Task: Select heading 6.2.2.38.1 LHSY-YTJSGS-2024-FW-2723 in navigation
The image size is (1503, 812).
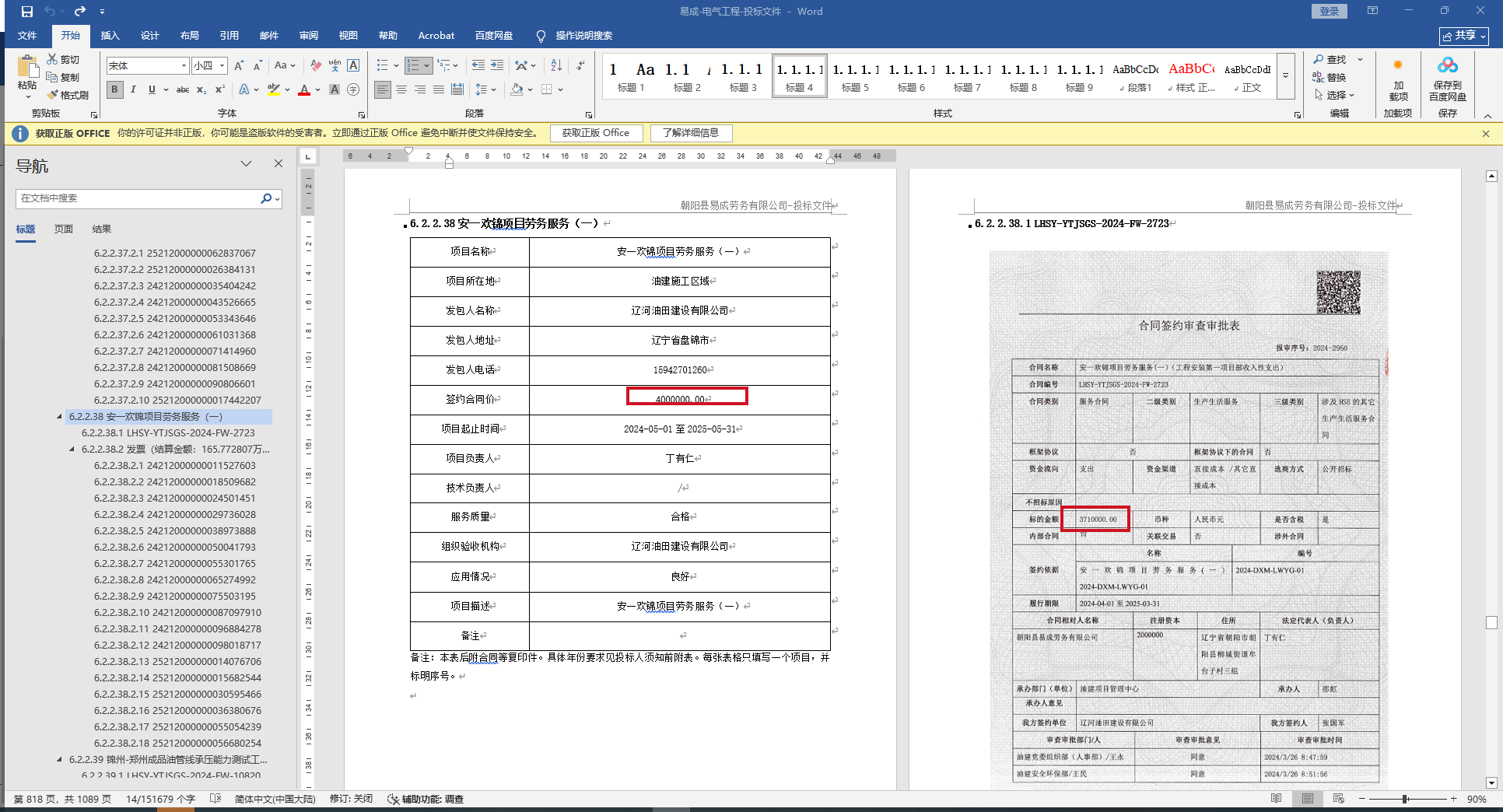Action: (168, 433)
